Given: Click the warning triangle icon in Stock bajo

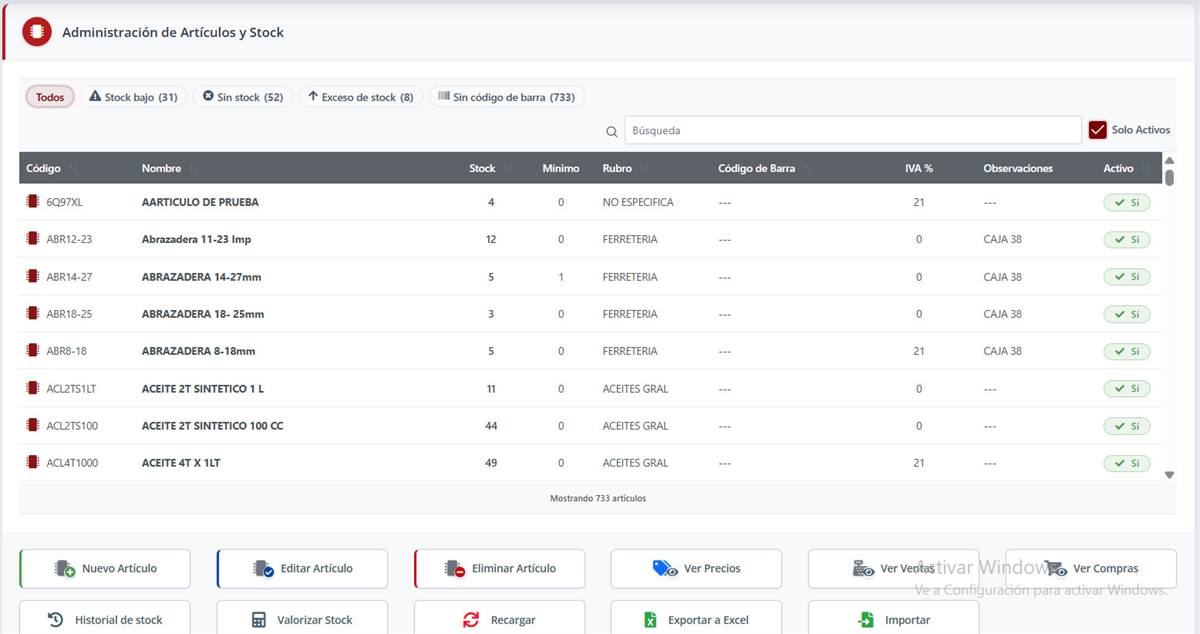Looking at the screenshot, I should pos(95,97).
